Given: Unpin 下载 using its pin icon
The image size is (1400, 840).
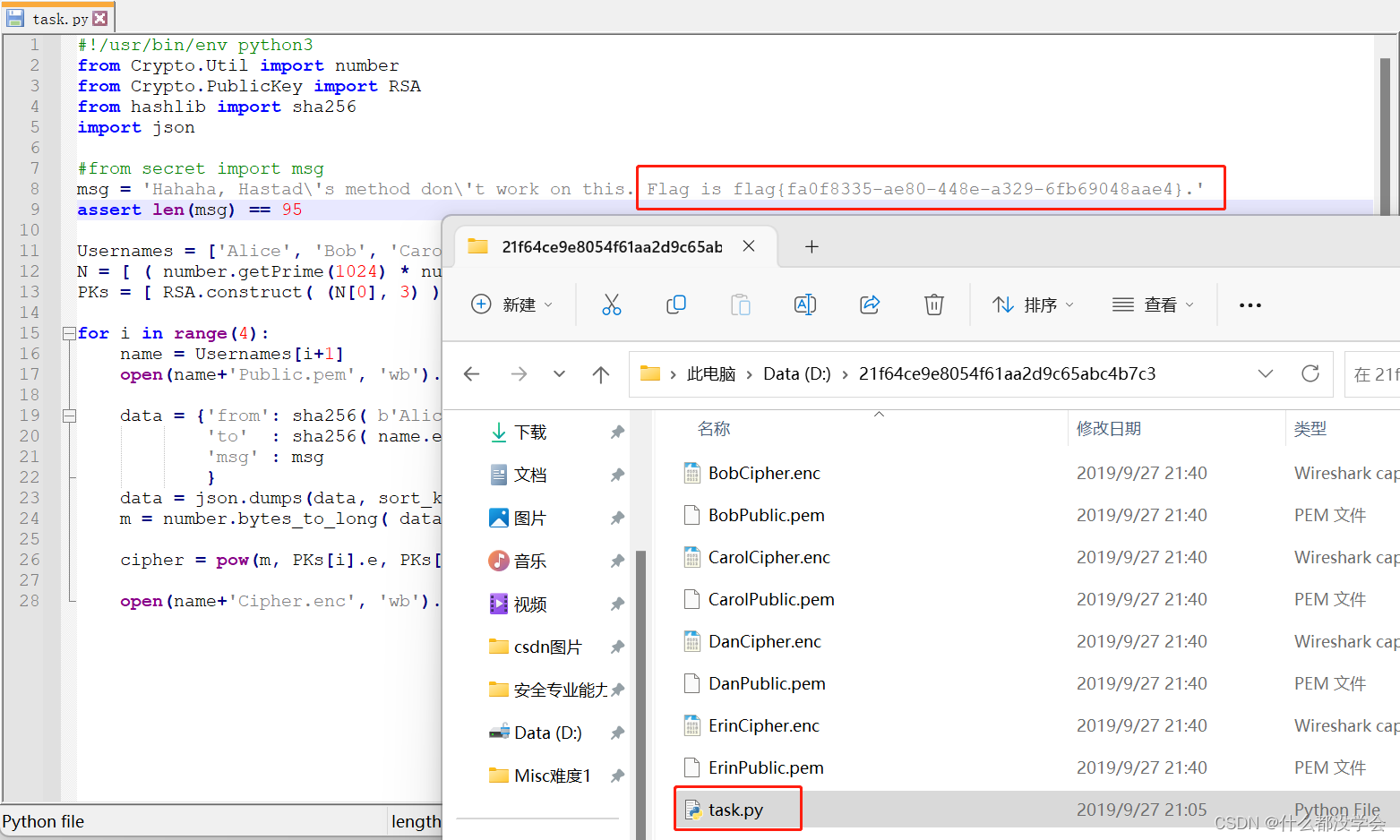Looking at the screenshot, I should tap(617, 433).
